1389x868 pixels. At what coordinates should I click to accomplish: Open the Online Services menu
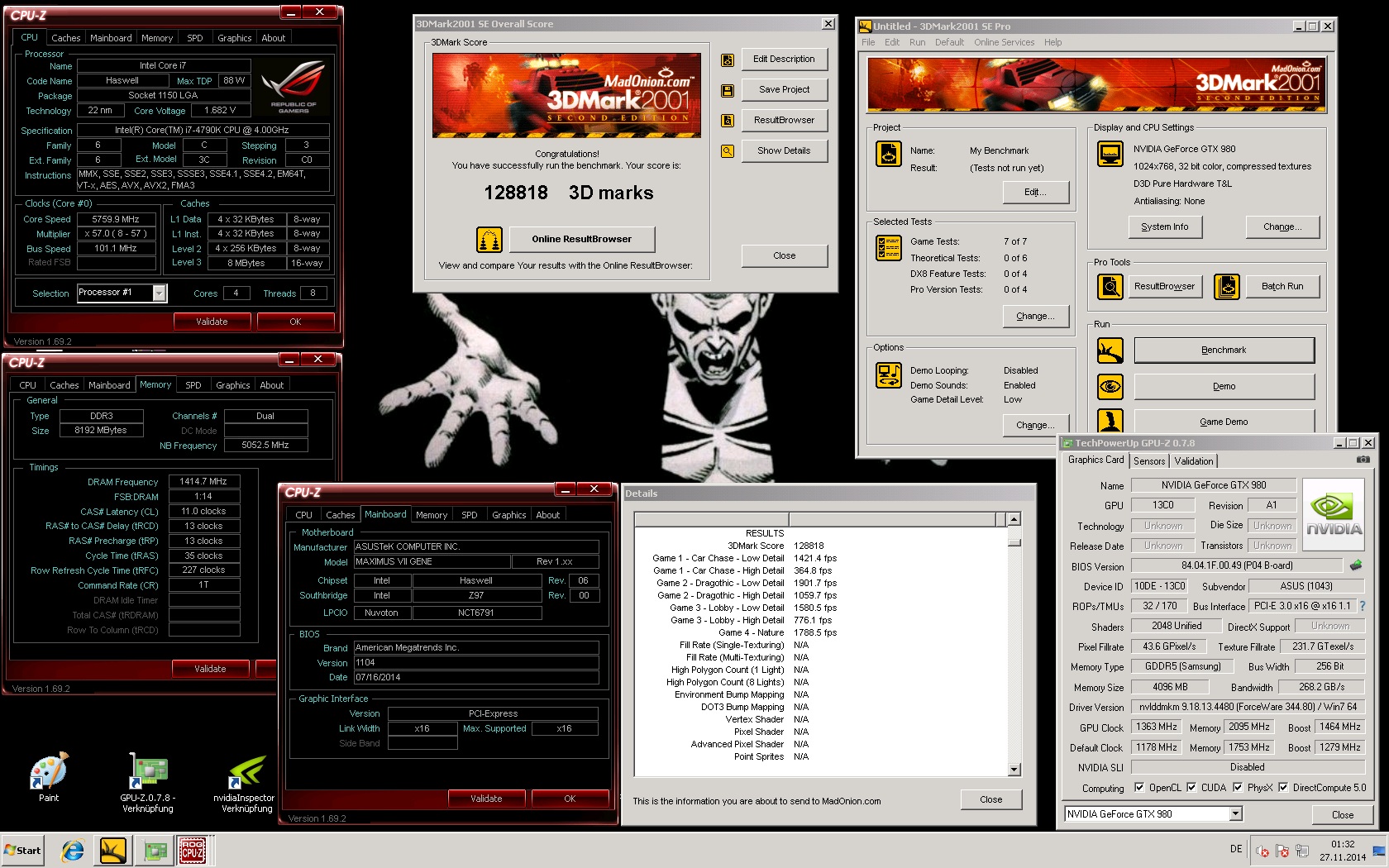[x=1004, y=42]
